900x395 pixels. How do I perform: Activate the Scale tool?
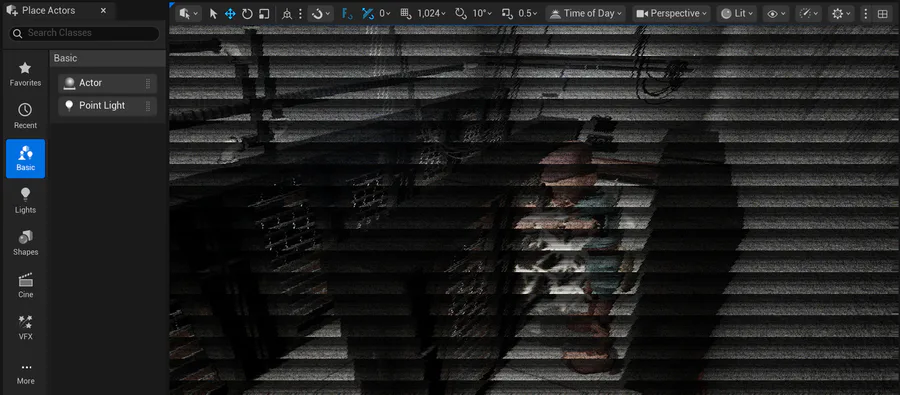pyautogui.click(x=263, y=14)
